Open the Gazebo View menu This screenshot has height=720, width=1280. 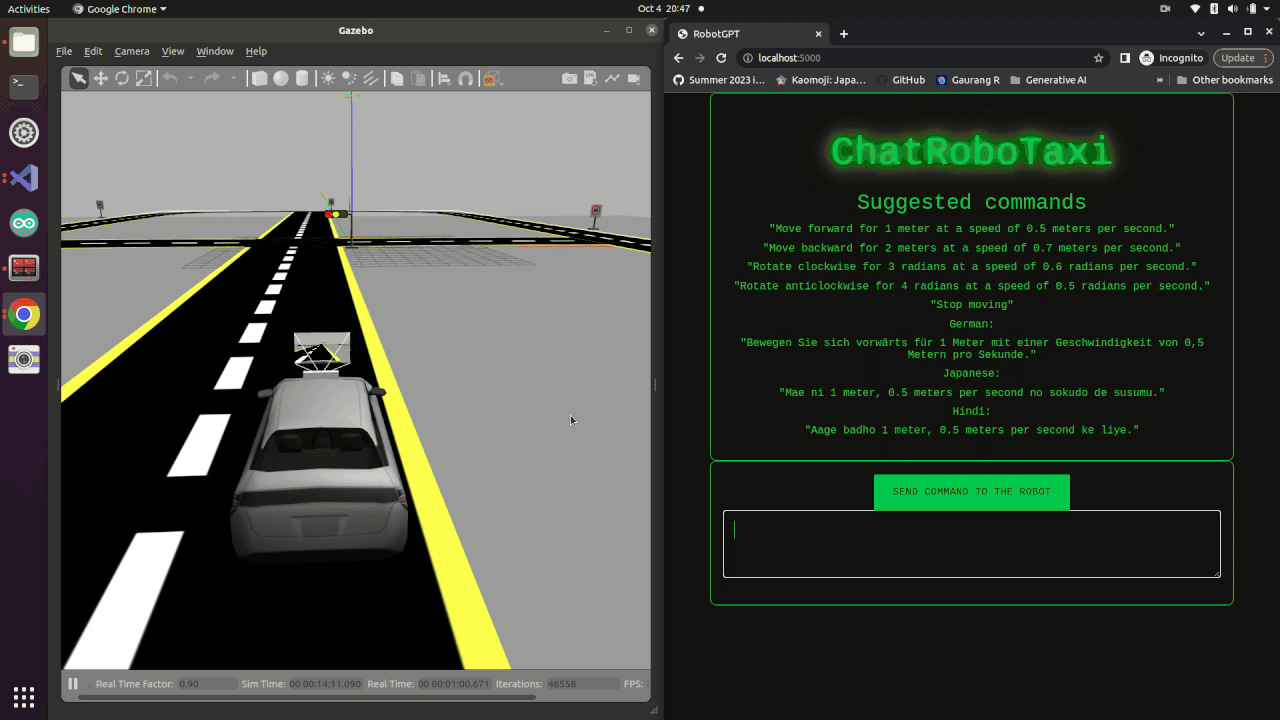click(x=173, y=51)
